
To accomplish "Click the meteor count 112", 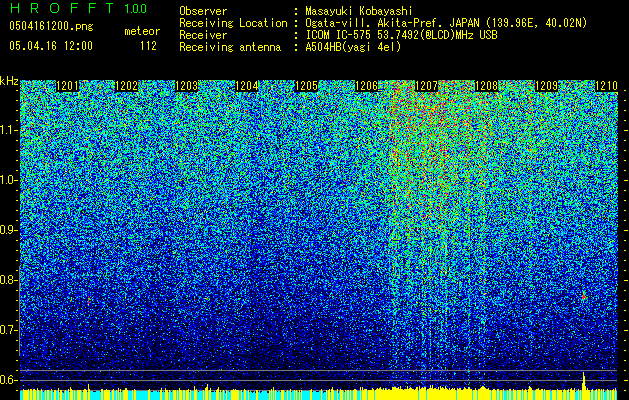I will point(148,46).
